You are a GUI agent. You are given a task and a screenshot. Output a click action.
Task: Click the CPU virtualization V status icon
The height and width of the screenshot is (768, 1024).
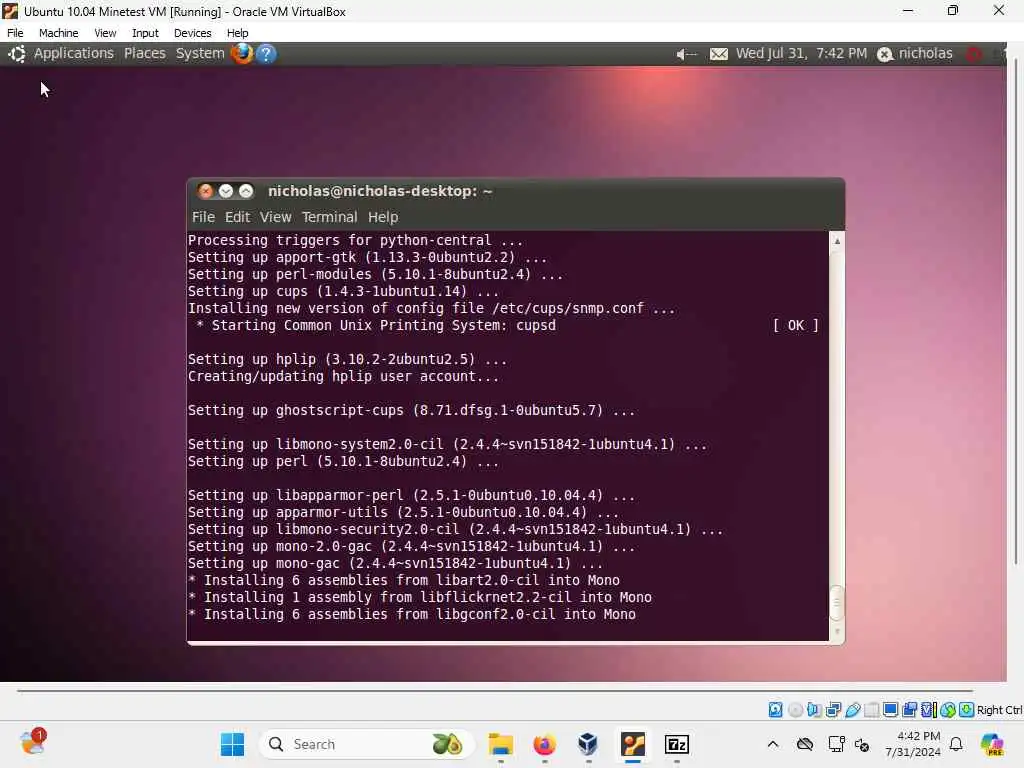coord(928,710)
